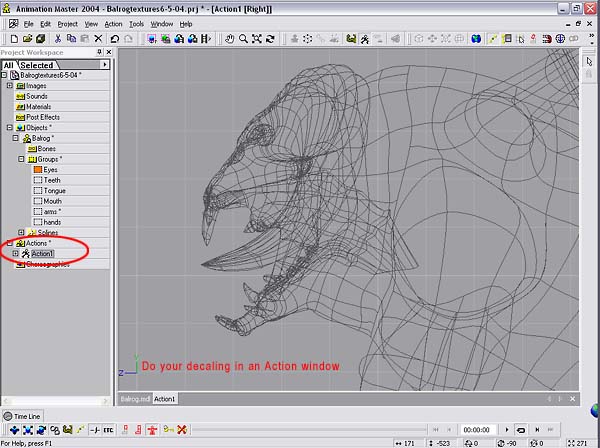The height and width of the screenshot is (448, 600).
Task: Select the Zoom magnifier tool
Action: click(243, 39)
